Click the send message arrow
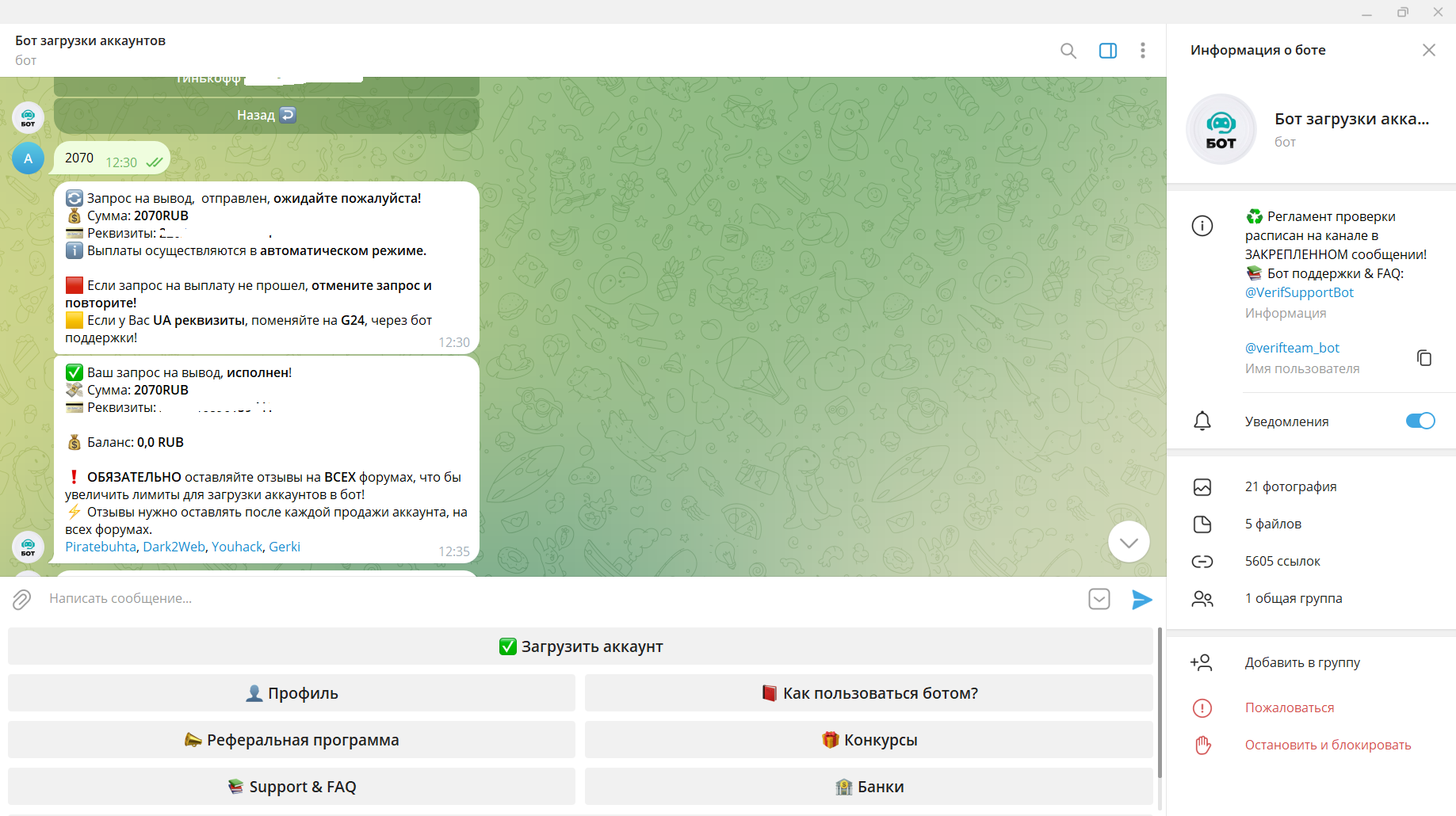The width and height of the screenshot is (1456, 816). click(1141, 599)
